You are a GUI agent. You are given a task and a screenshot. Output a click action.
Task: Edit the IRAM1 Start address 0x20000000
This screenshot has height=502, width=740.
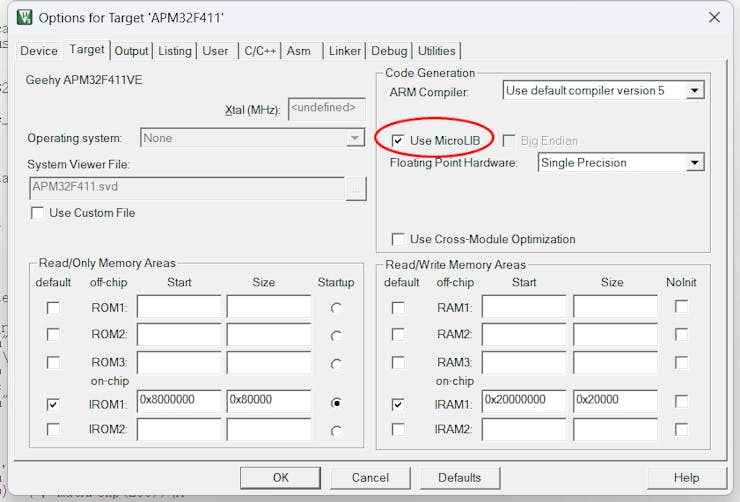pyautogui.click(x=524, y=401)
